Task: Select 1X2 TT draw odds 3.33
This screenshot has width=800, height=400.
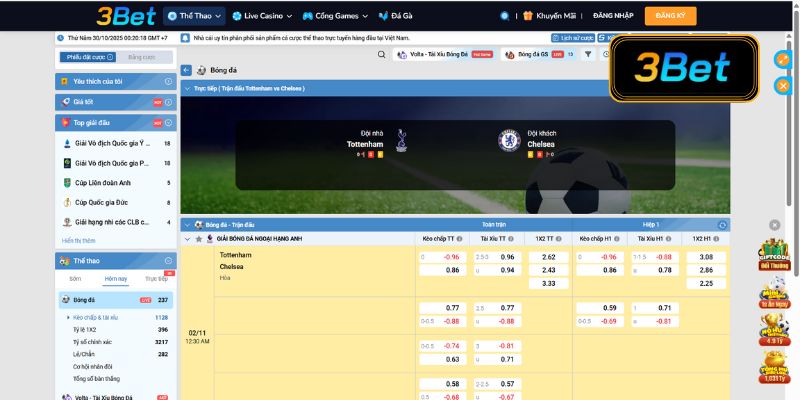Action: [548, 283]
